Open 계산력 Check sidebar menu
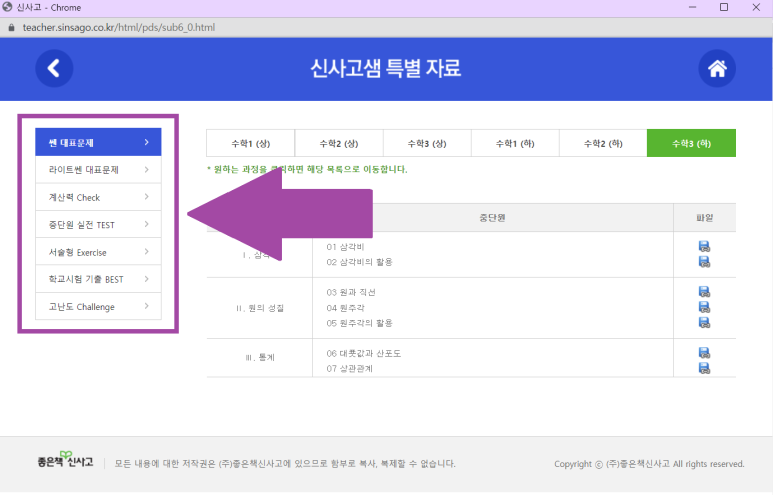Screen dimensions: 773x495 click(x=98, y=197)
